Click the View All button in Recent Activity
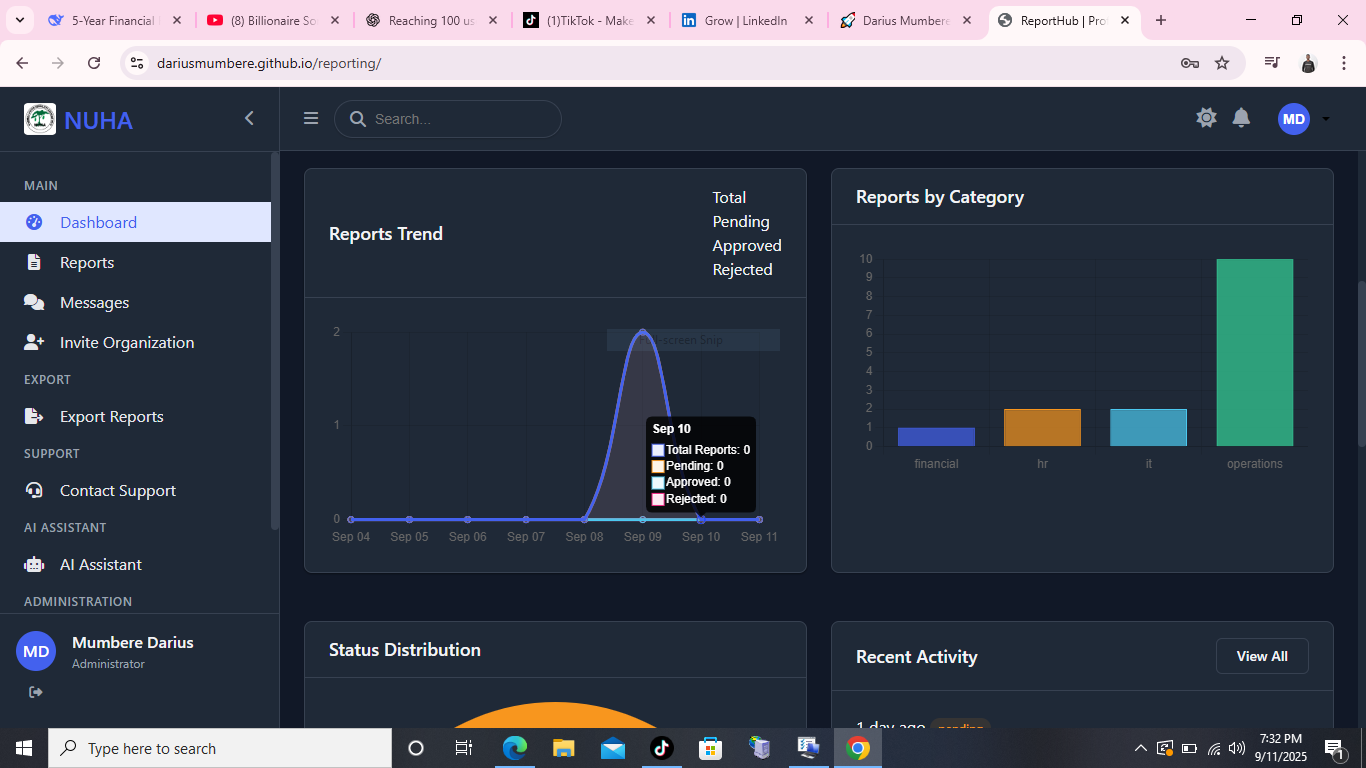Image resolution: width=1366 pixels, height=768 pixels. [x=1262, y=656]
